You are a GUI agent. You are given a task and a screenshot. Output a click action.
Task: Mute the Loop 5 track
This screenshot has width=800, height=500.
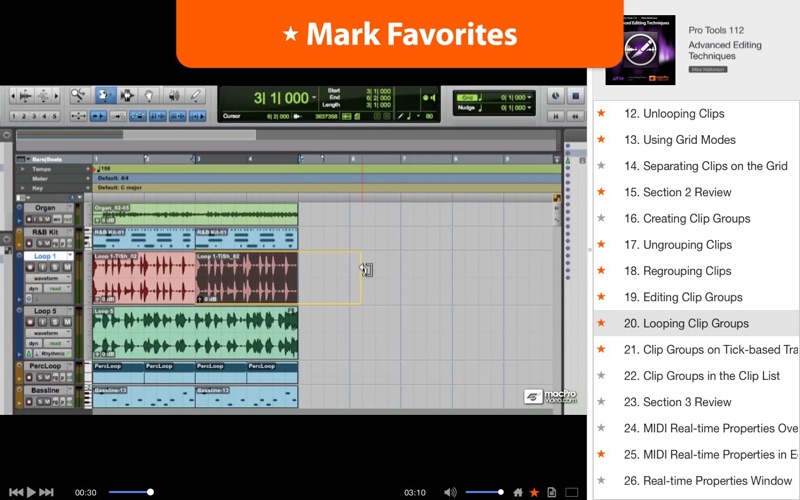tap(67, 322)
